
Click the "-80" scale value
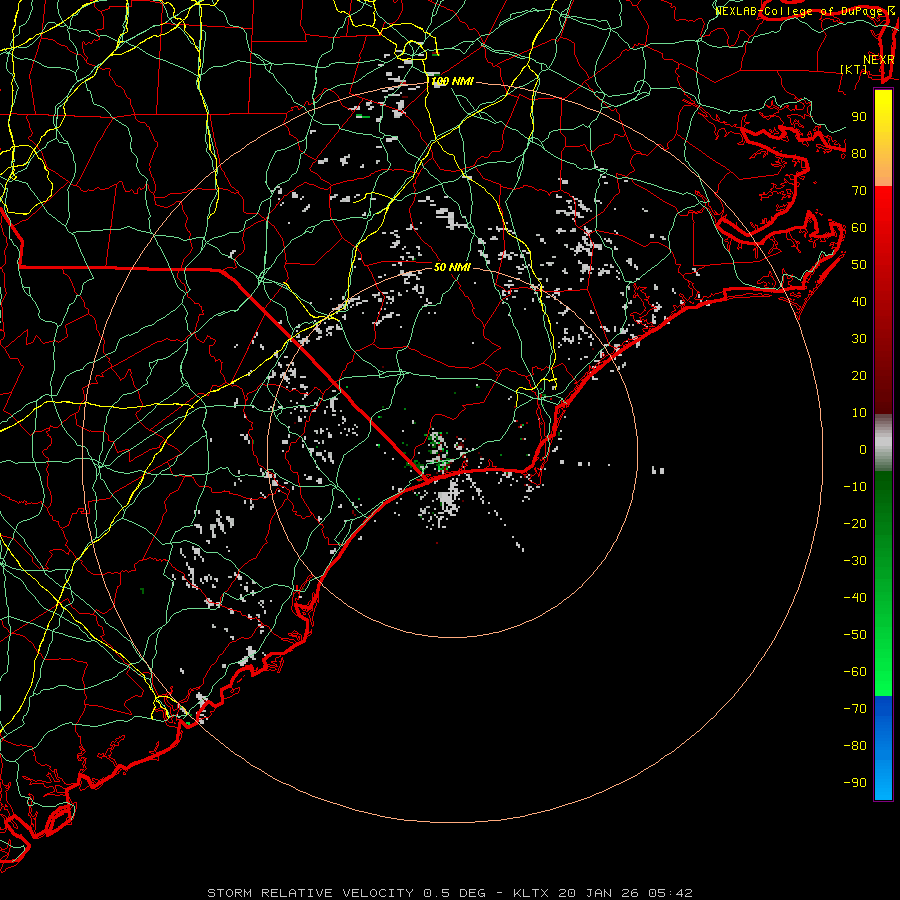coord(855,746)
